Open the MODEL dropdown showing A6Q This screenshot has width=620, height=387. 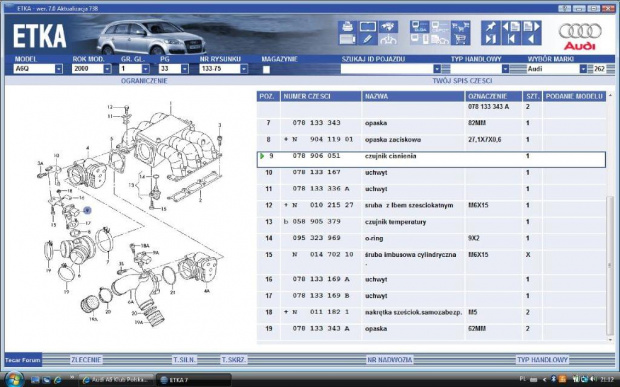tap(38, 69)
